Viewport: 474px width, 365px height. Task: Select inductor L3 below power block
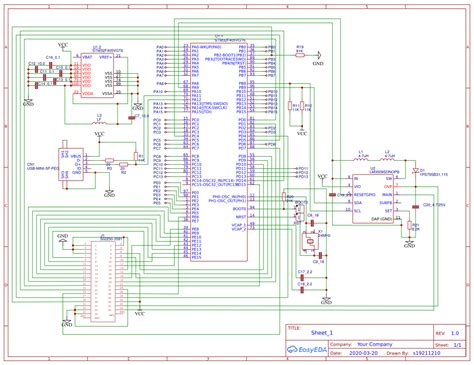[99, 123]
